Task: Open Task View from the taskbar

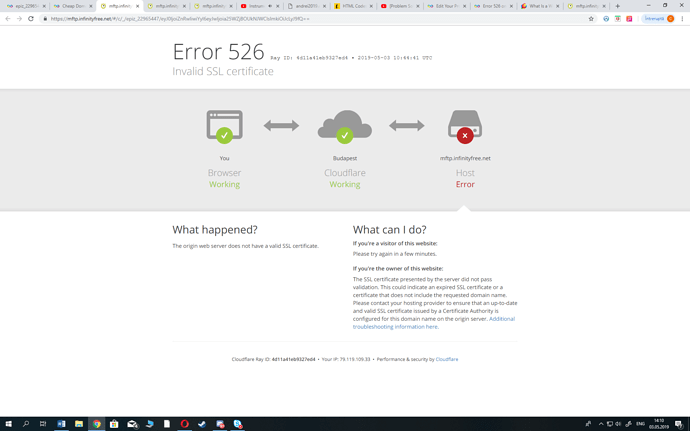Action: point(43,424)
